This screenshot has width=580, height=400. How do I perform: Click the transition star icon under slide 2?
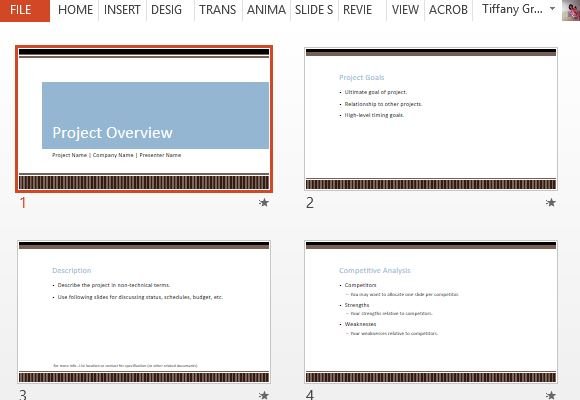tap(551, 202)
